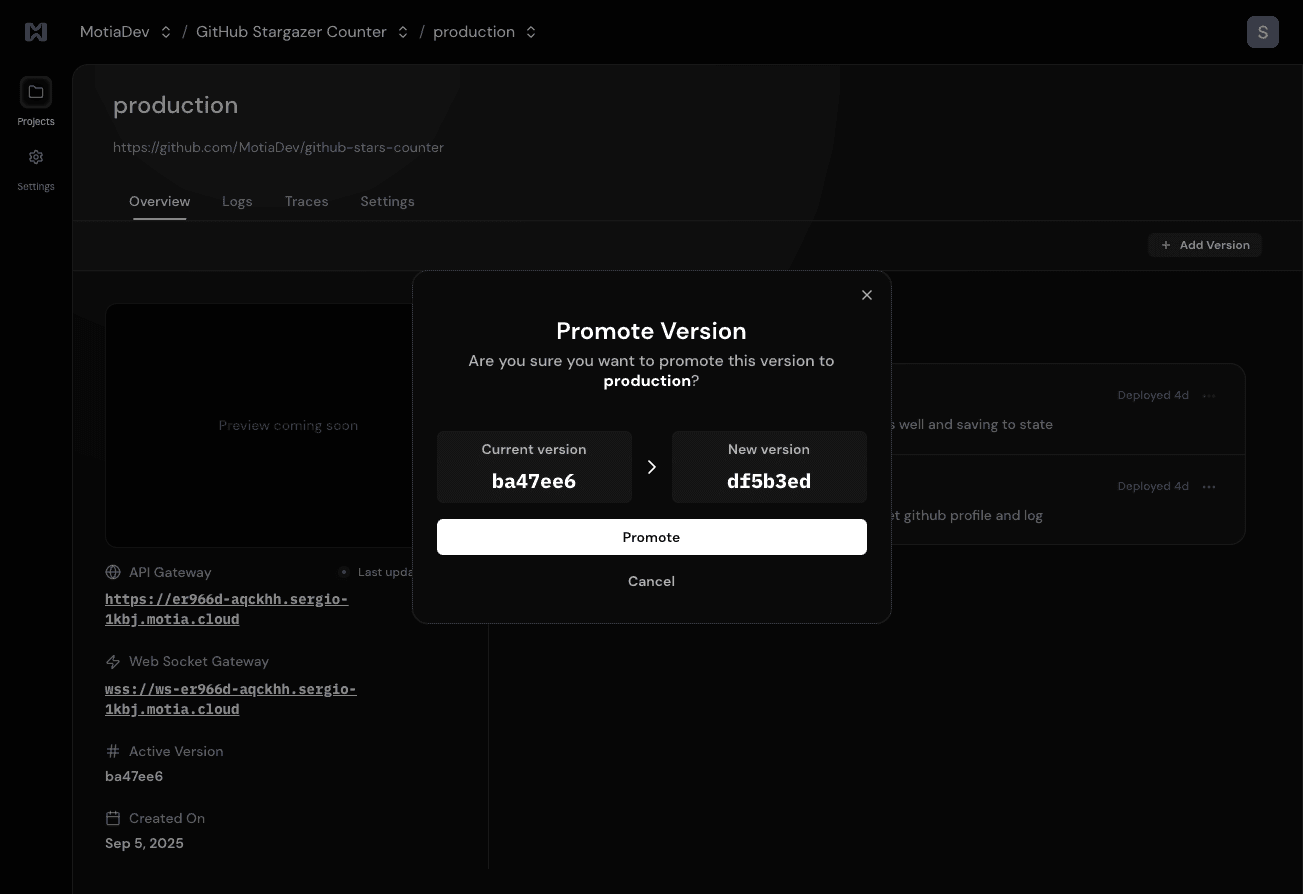Click the Add Version button
Image resolution: width=1303 pixels, height=894 pixels.
(x=1204, y=245)
